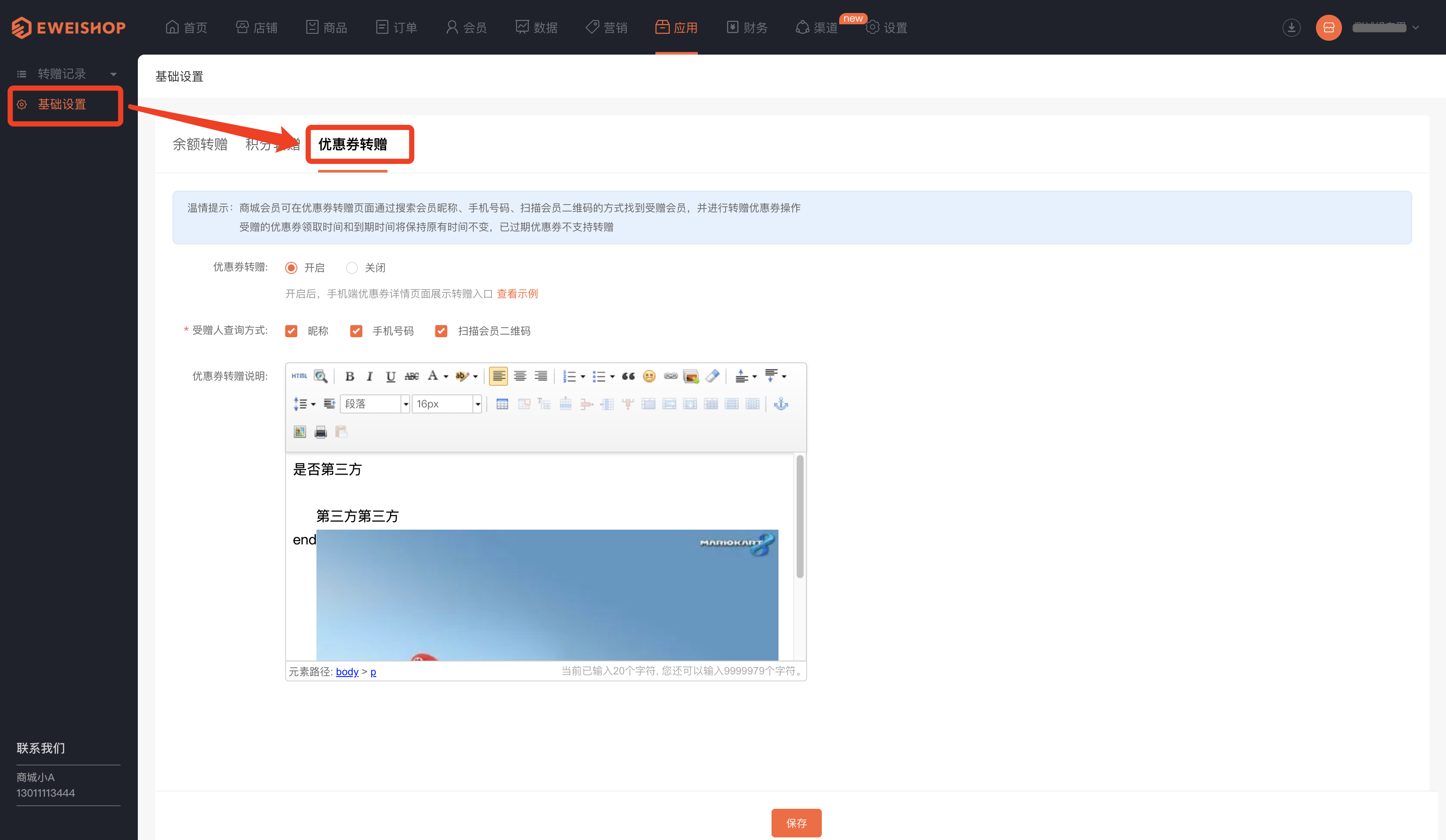Apply strikethrough formatting in editor

[411, 376]
